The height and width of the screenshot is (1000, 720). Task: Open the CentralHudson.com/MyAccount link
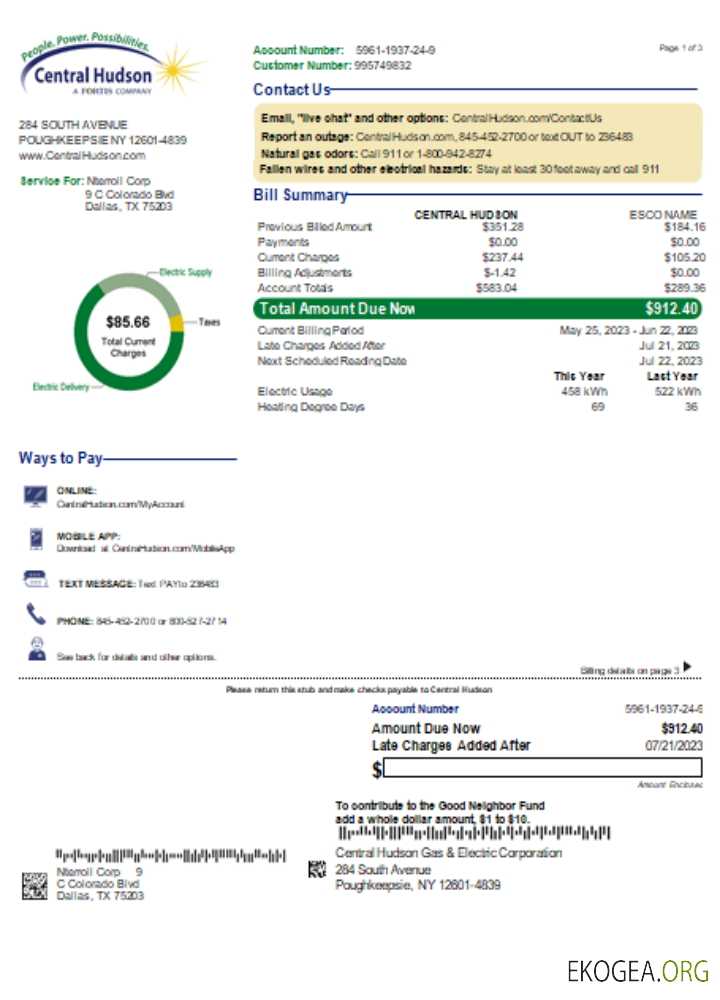pyautogui.click(x=121, y=504)
